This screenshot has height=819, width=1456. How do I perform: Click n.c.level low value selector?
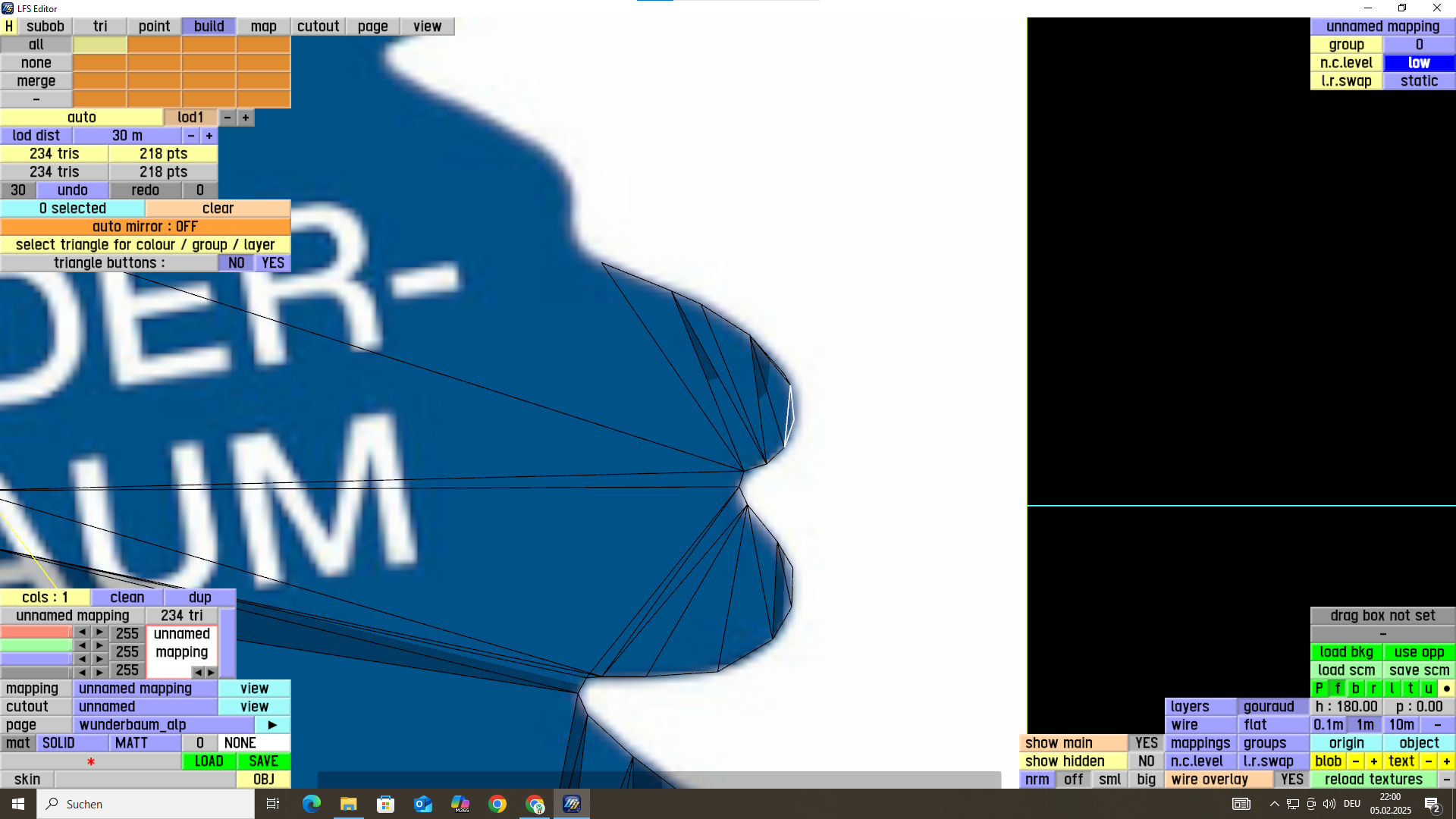tap(1419, 63)
